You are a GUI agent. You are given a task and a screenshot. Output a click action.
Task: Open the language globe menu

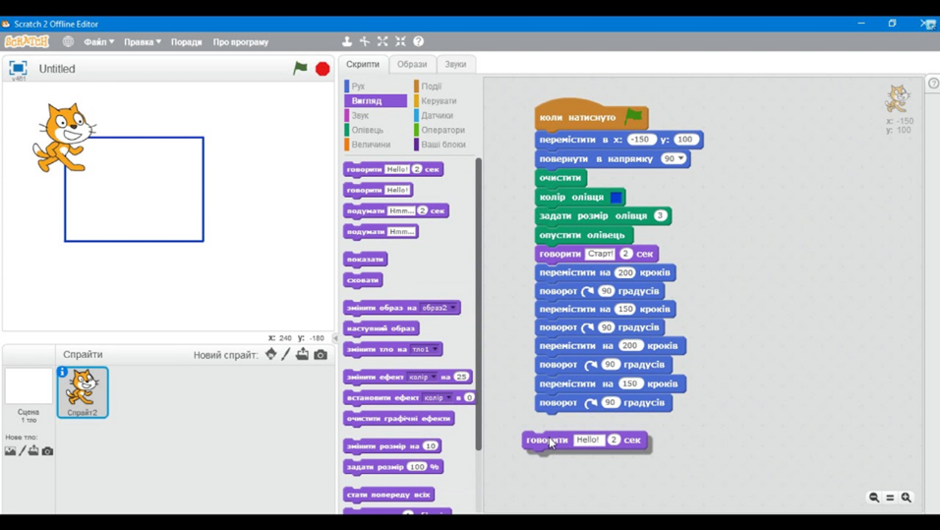tap(68, 41)
